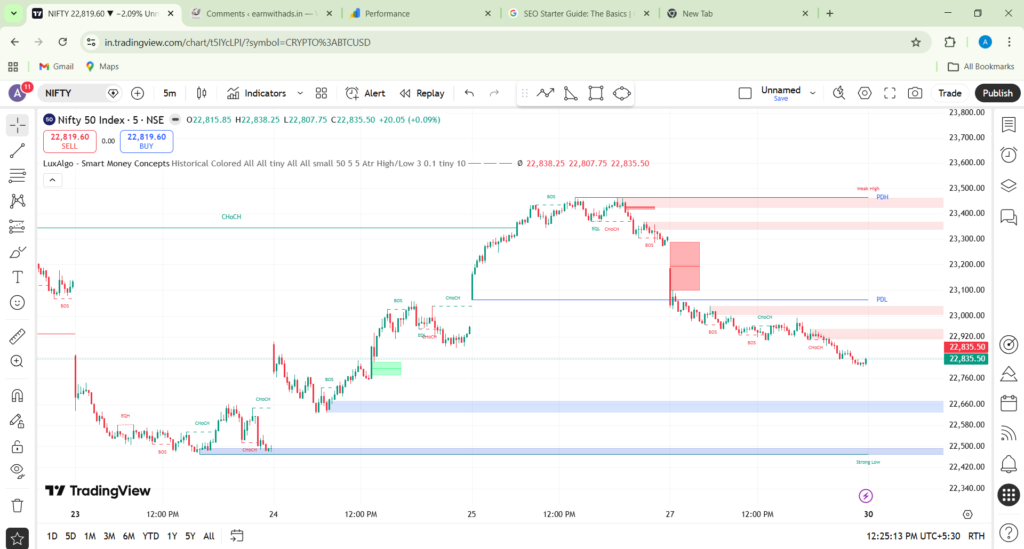Image resolution: width=1024 pixels, height=549 pixels.
Task: Open the products grid menu
Action: [1009, 495]
